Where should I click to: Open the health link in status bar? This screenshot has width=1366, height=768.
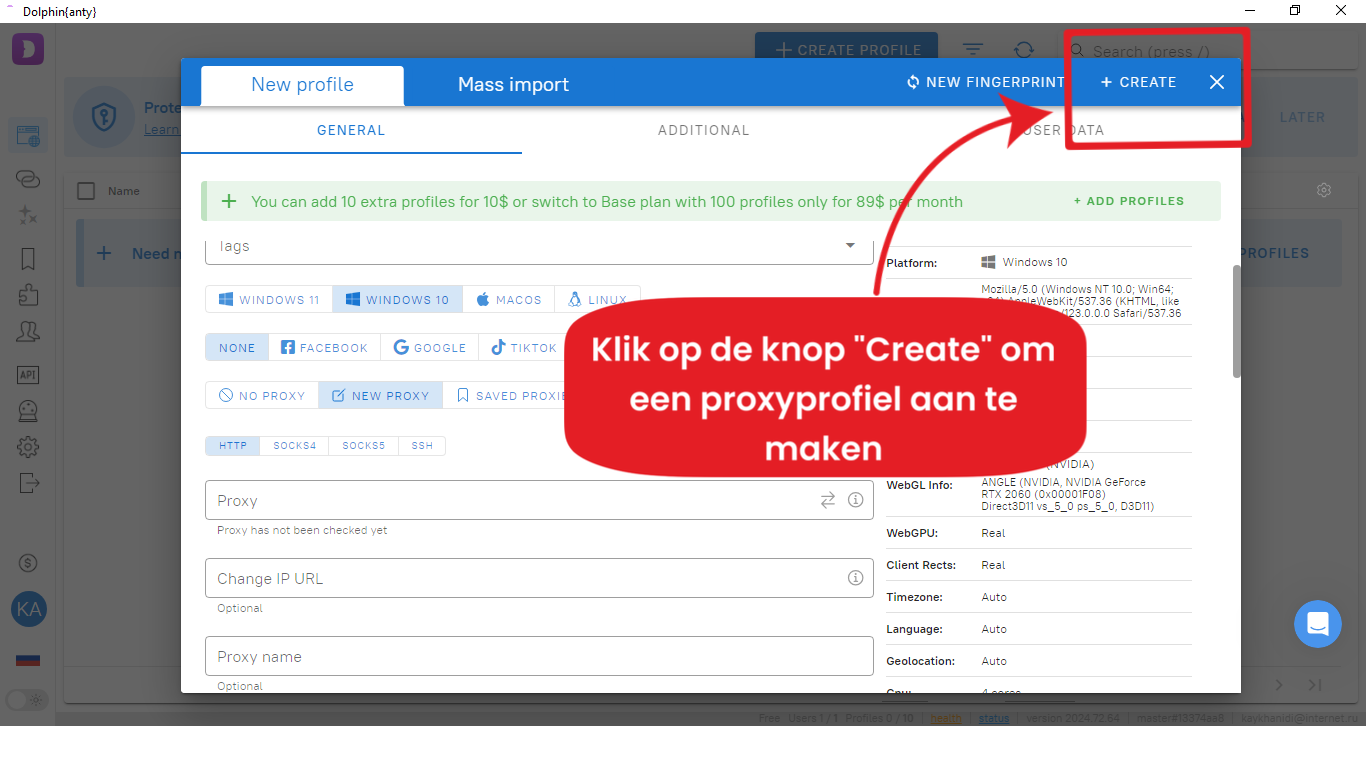point(946,718)
